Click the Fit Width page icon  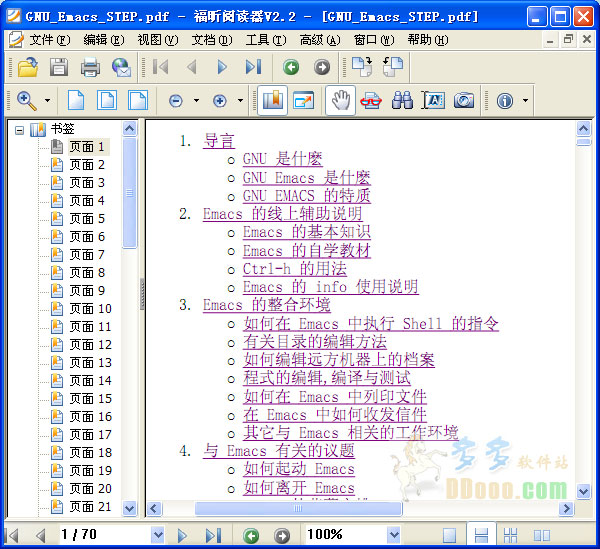[138, 100]
